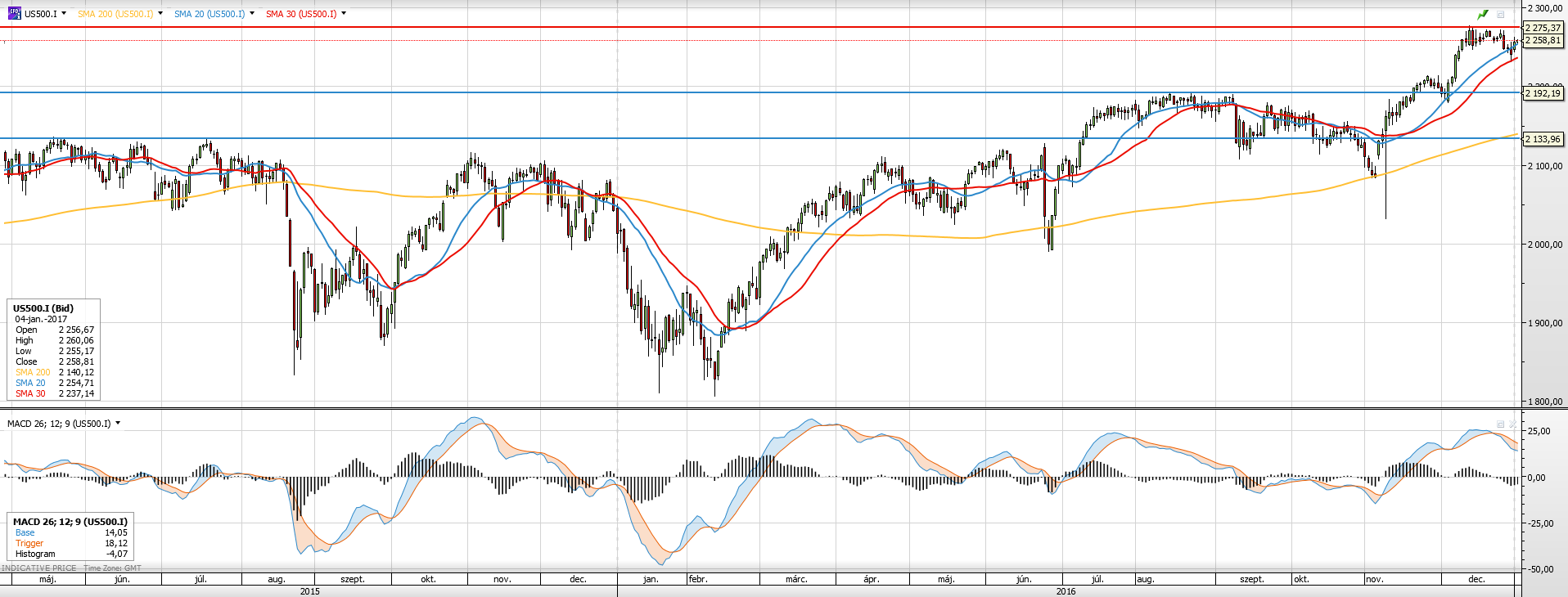Image resolution: width=1568 pixels, height=597 pixels.
Task: Select the 2 275,37 resistance line label
Action: [x=1543, y=28]
